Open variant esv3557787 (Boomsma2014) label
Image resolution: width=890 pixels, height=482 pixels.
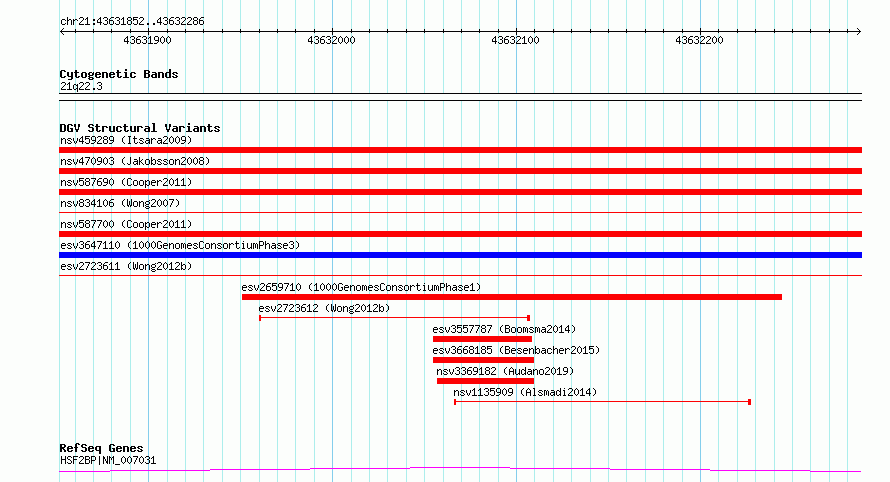(x=504, y=329)
